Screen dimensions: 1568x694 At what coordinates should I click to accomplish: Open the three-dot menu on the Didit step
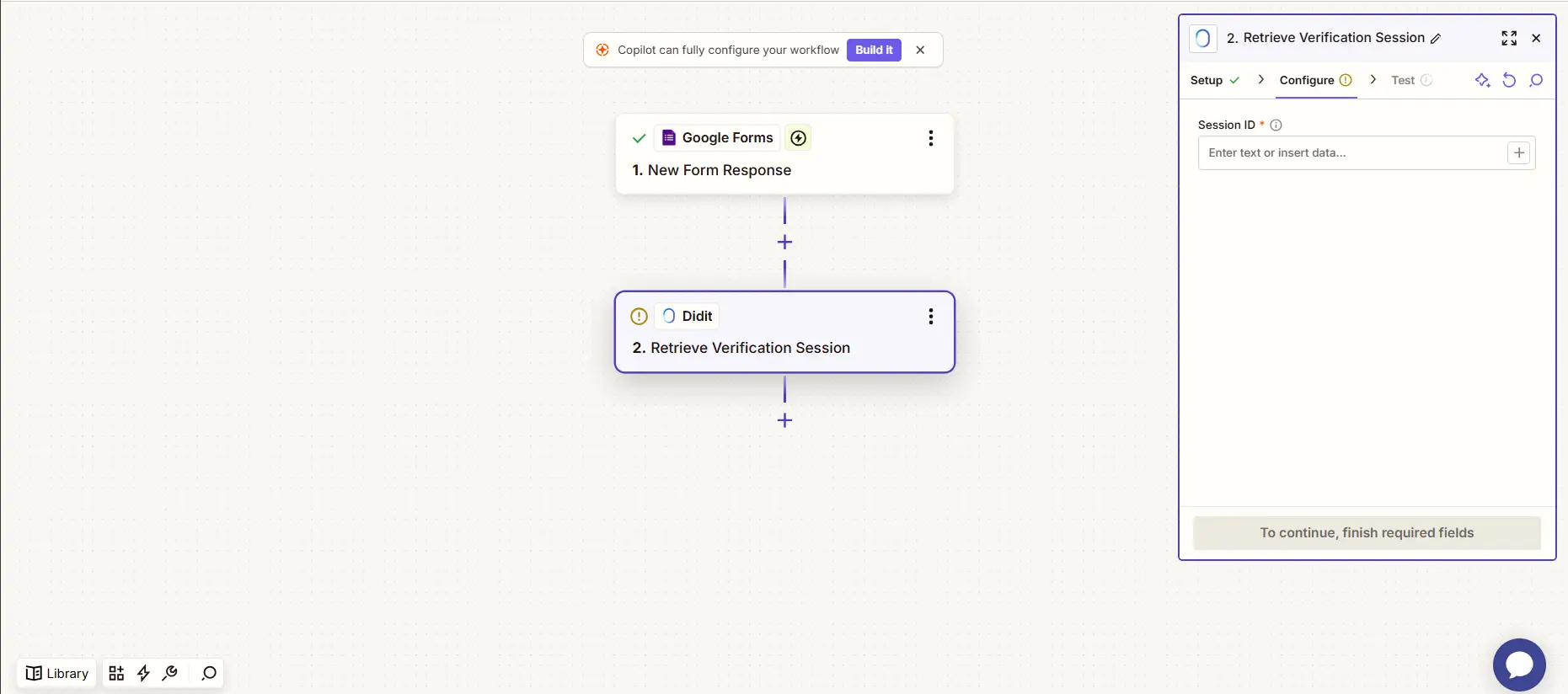click(x=931, y=316)
